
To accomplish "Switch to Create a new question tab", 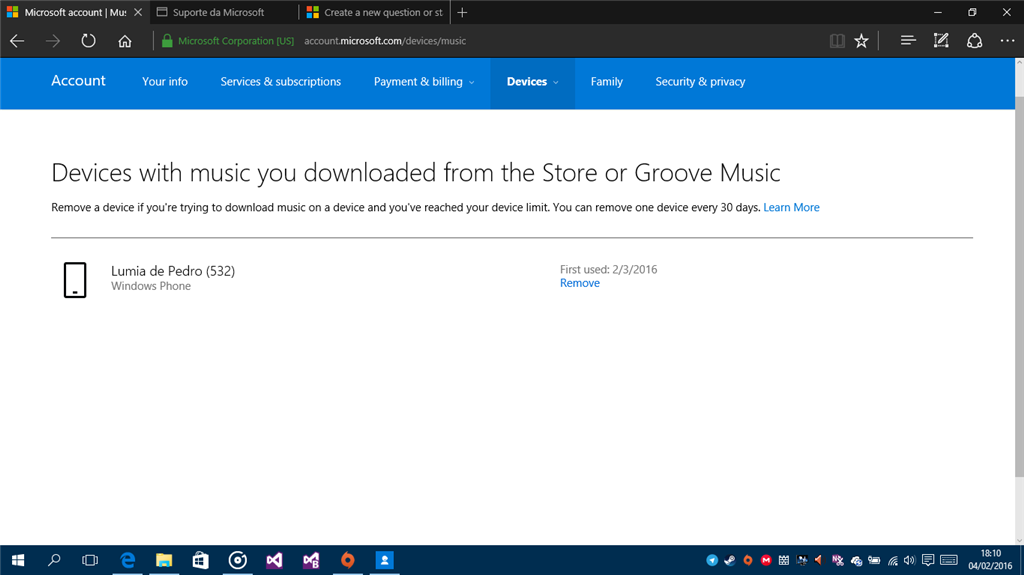I will (375, 12).
